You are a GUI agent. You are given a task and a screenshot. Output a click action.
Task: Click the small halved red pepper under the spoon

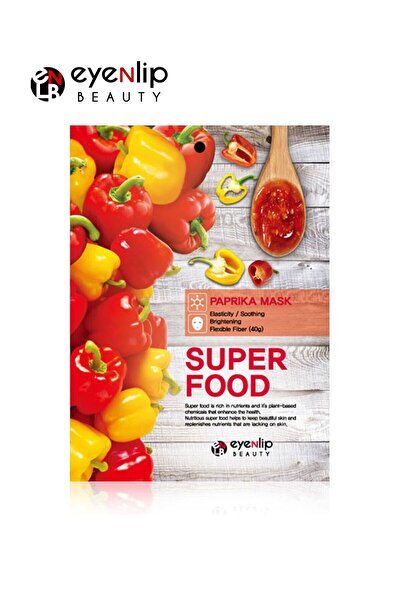261,273
